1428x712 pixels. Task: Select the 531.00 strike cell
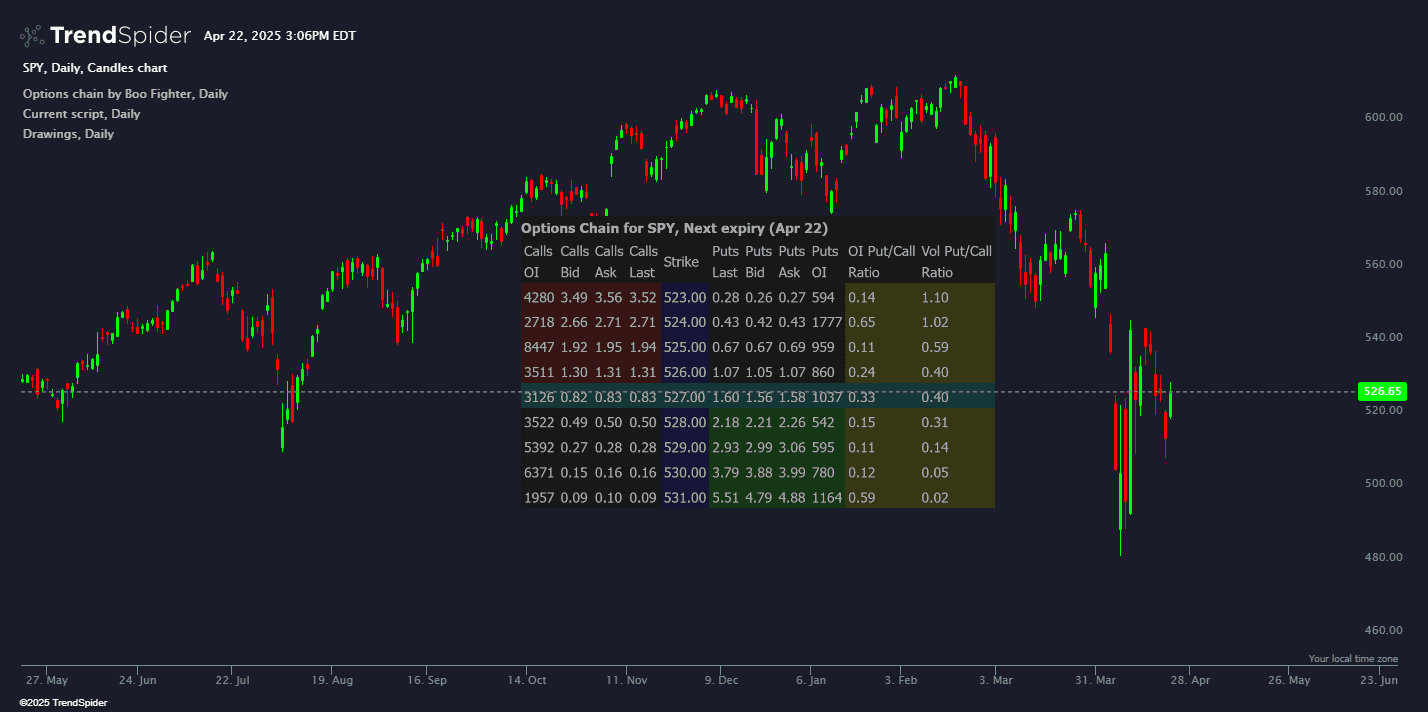[x=685, y=497]
